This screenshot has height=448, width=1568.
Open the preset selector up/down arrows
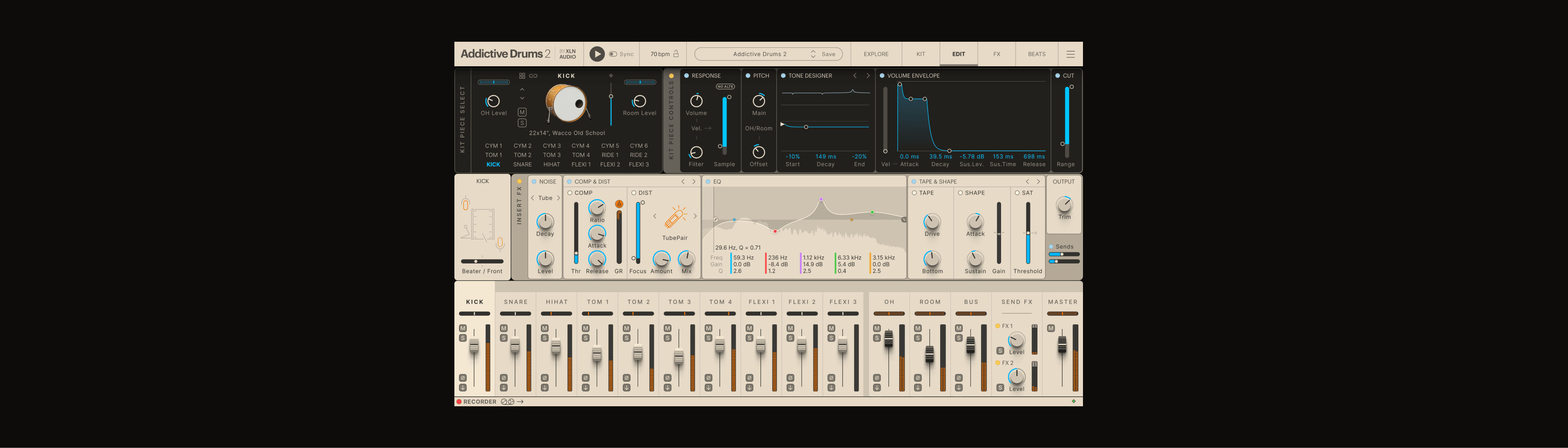pos(813,54)
